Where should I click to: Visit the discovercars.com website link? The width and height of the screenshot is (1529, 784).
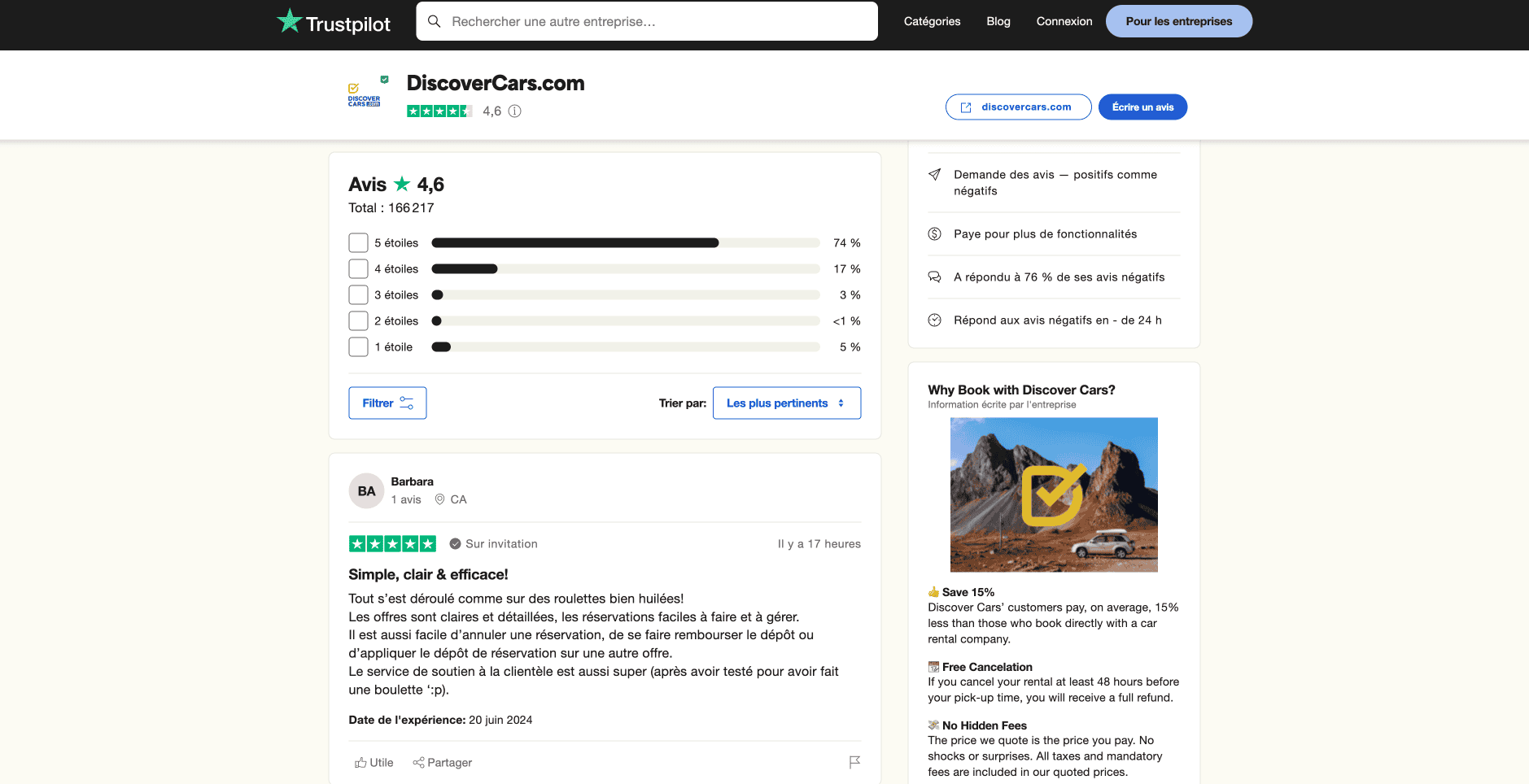[x=1018, y=107]
